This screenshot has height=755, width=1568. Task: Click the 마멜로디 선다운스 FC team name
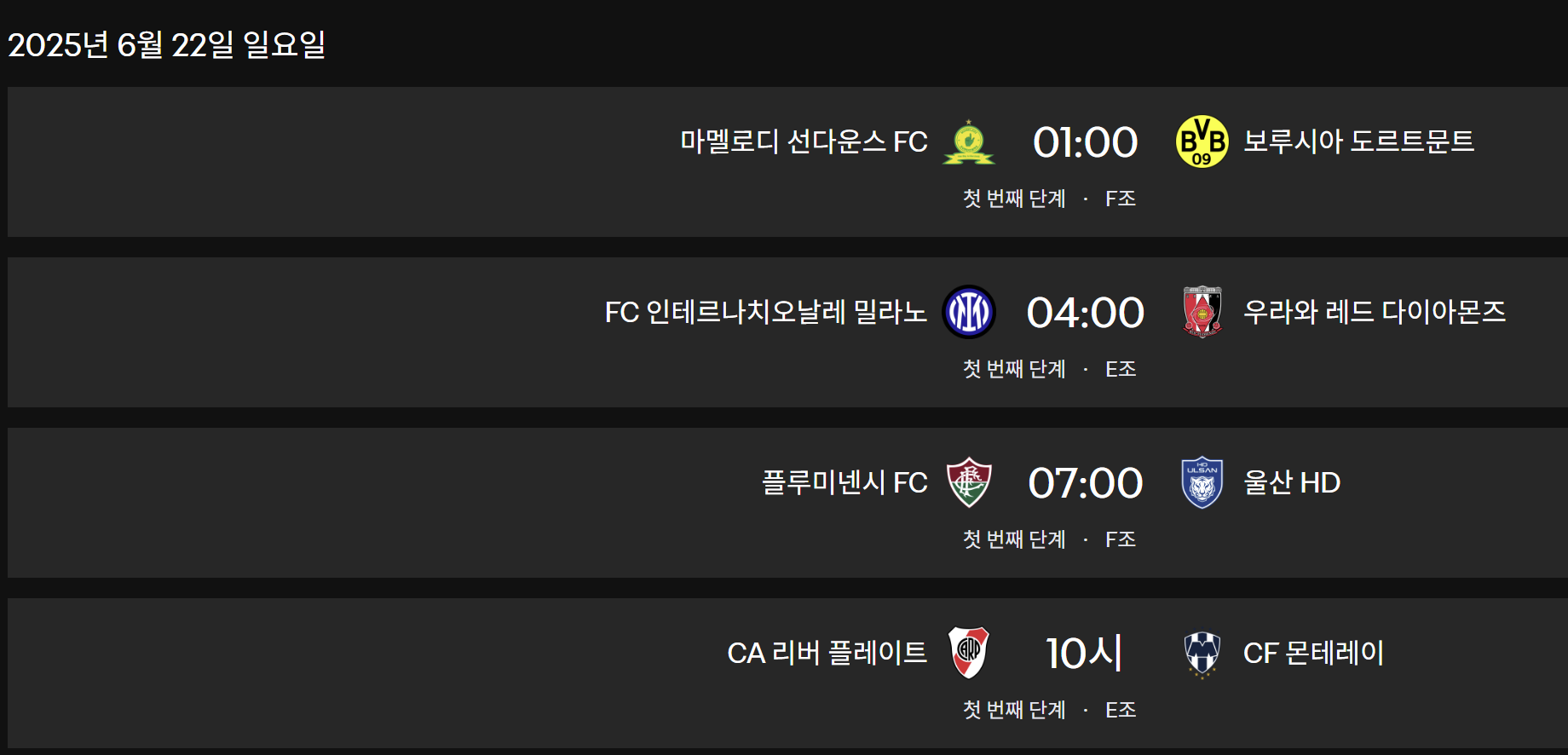click(x=804, y=142)
